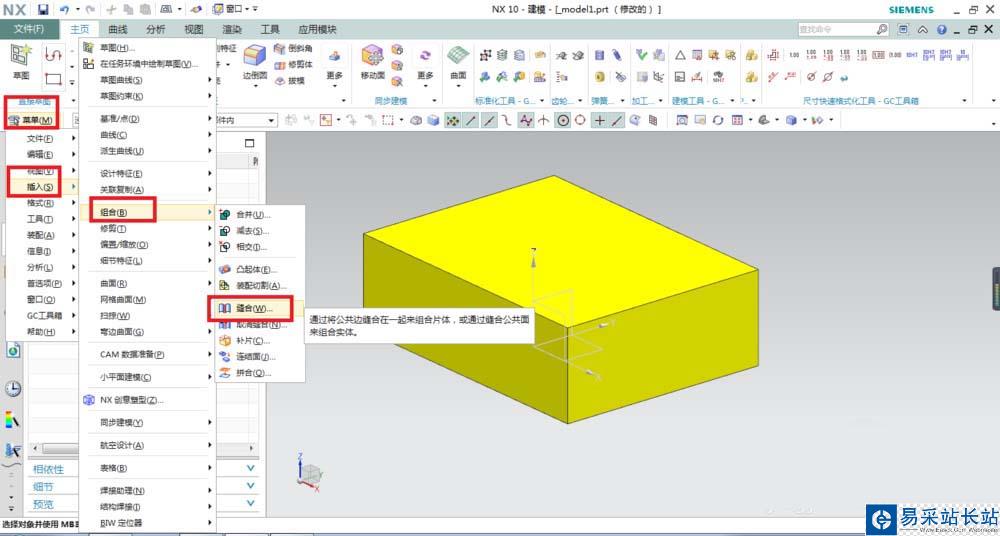Viewport: 1000px width, 536px height.
Task: Expand the 细节 section chevron
Action: [x=251, y=486]
